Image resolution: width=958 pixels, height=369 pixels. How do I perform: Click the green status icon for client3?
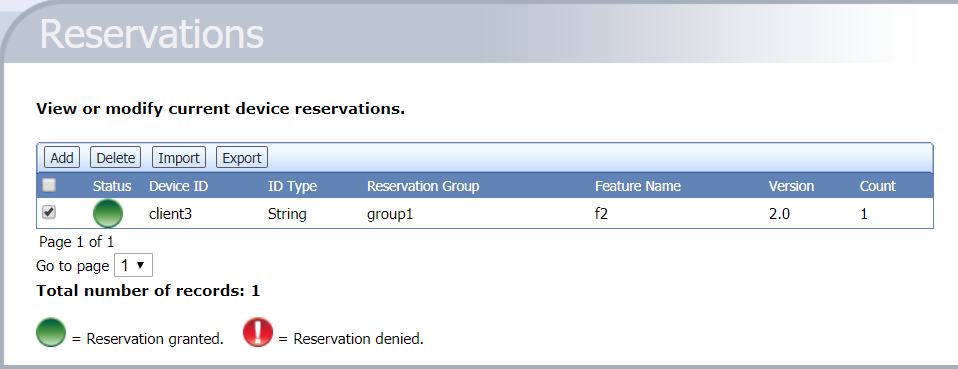click(x=108, y=214)
